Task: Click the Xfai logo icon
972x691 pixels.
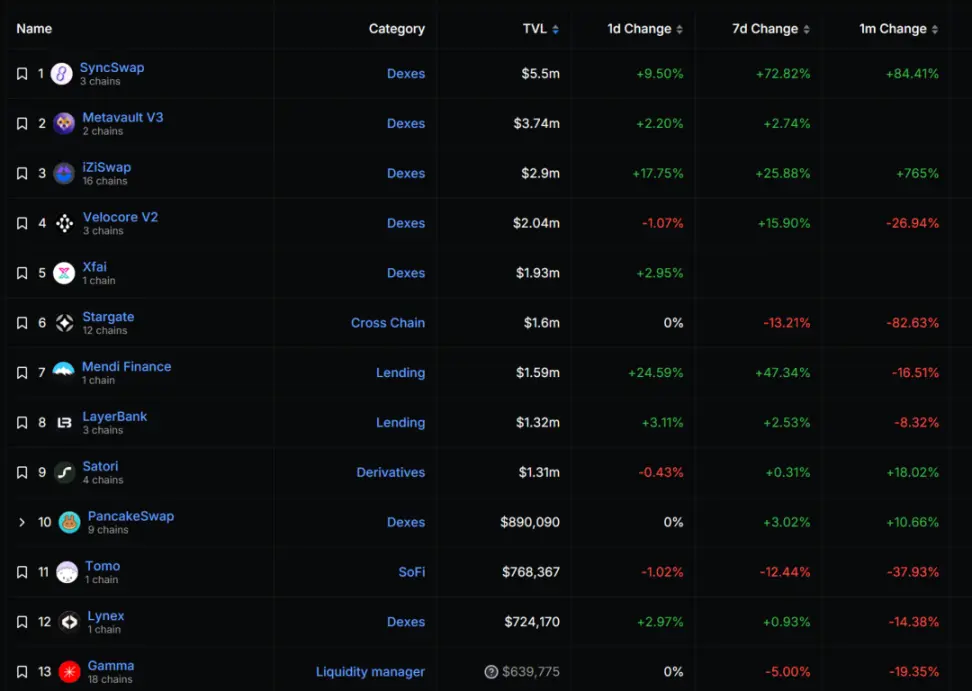Action: pos(64,273)
